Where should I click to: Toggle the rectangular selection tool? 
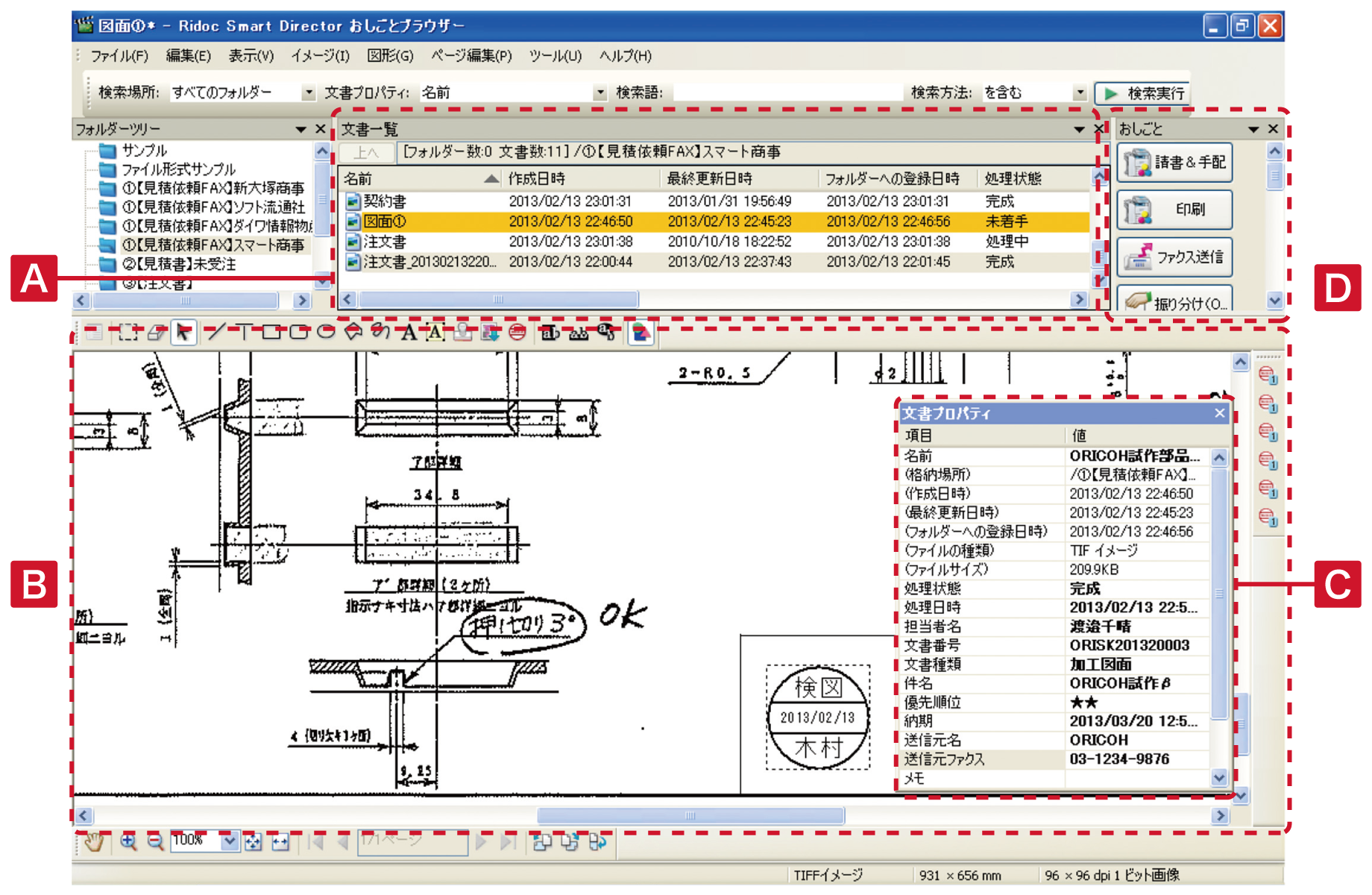[128, 333]
